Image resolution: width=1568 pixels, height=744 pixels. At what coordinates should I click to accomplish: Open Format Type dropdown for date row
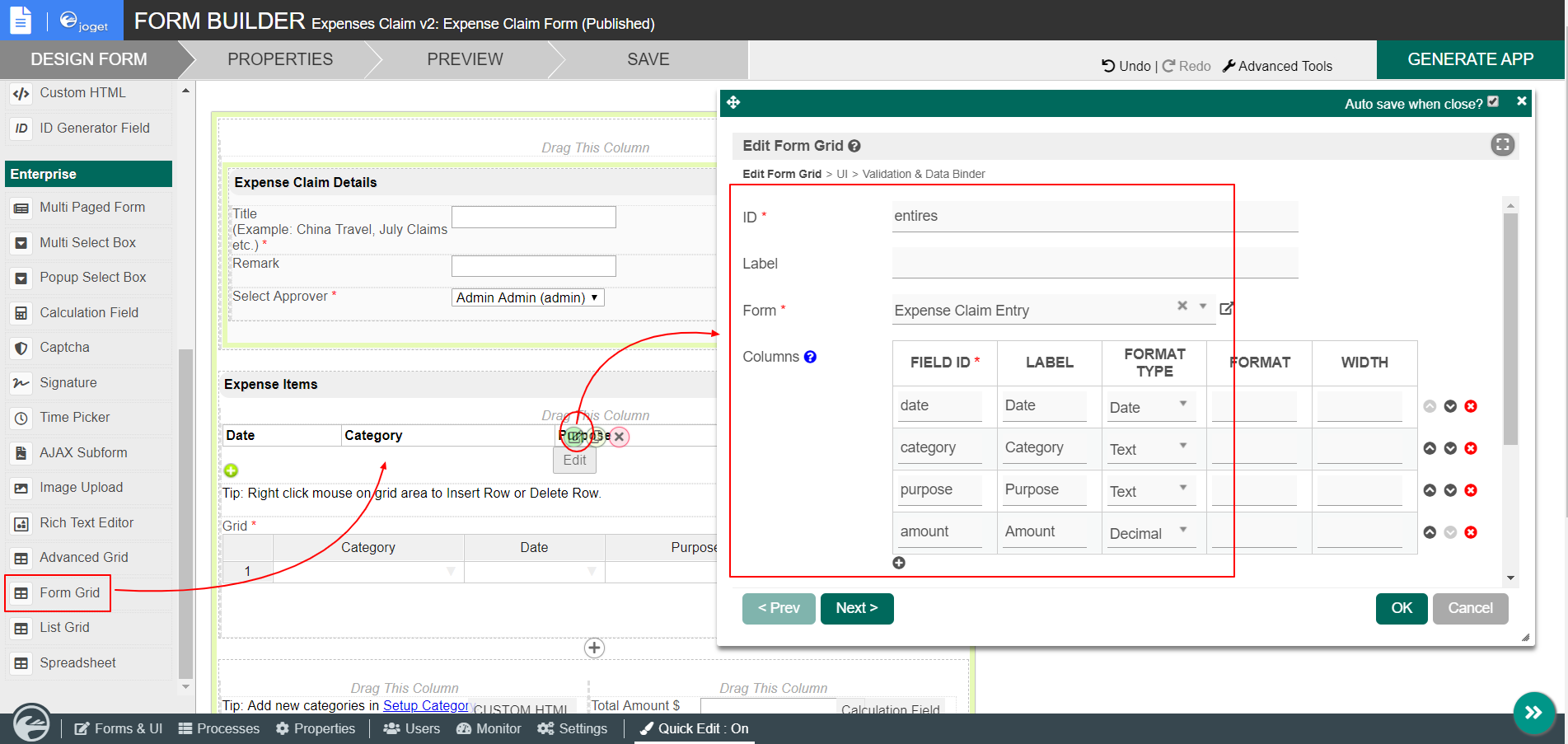(1149, 407)
